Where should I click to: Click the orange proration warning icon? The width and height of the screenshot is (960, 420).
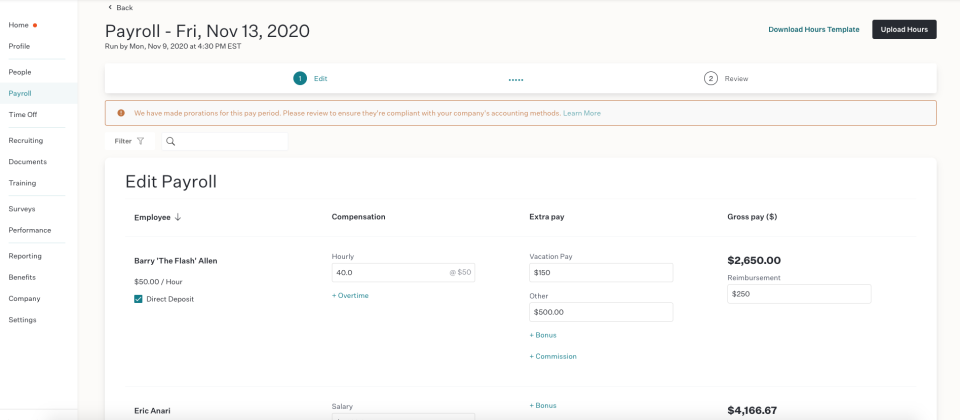(x=121, y=113)
